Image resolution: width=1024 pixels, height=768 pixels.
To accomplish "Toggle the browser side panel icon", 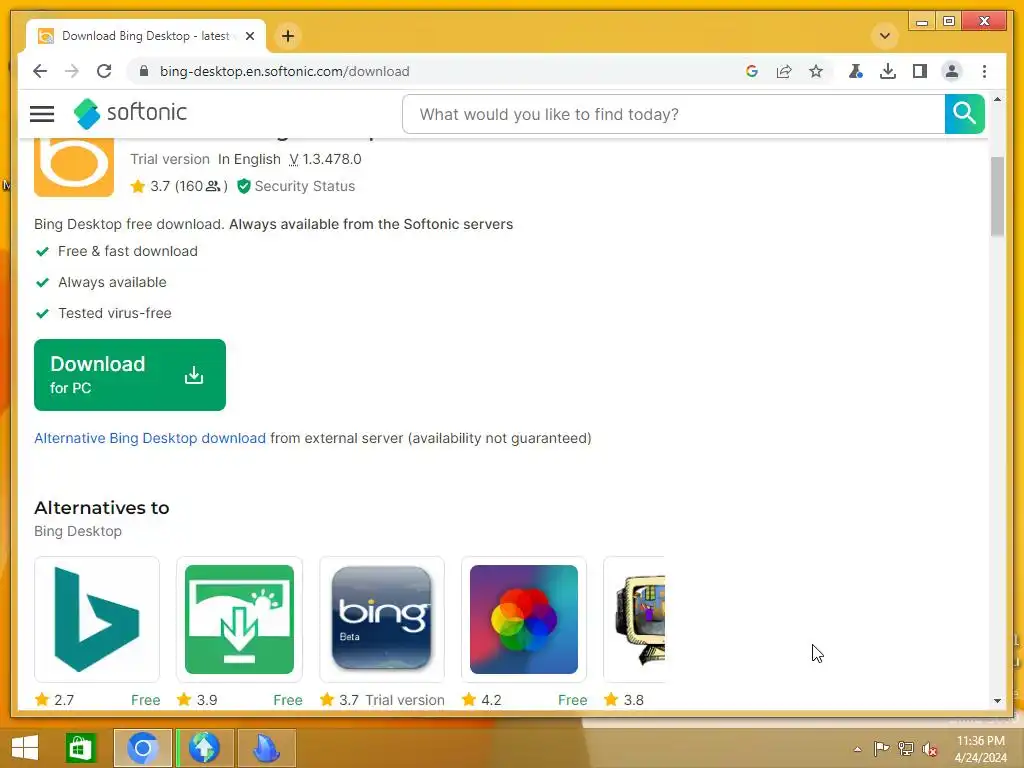I will [920, 71].
